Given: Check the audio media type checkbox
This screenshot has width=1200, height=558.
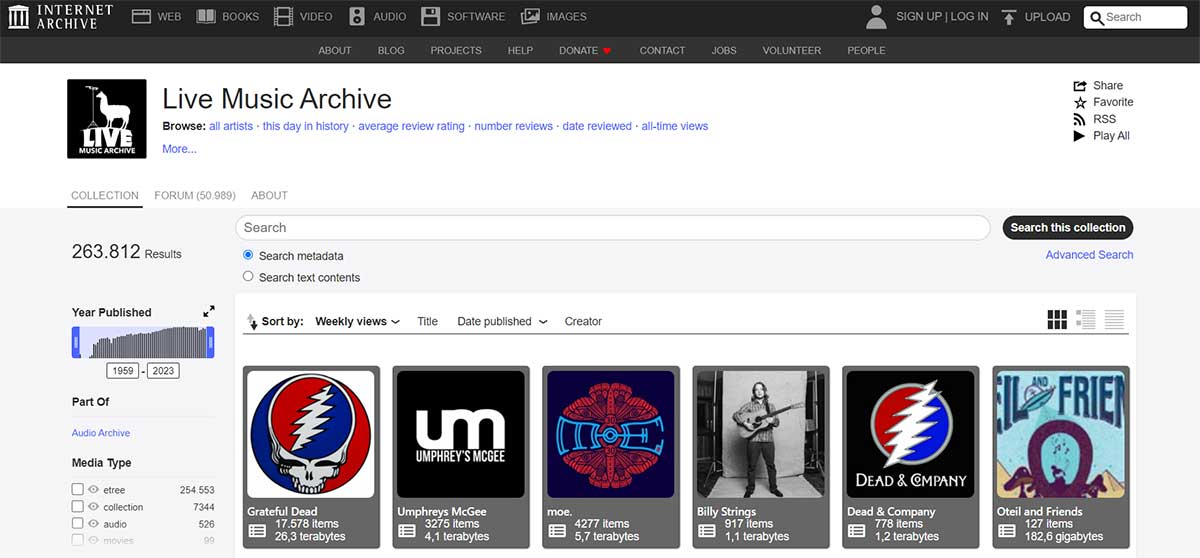Looking at the screenshot, I should click(x=78, y=524).
